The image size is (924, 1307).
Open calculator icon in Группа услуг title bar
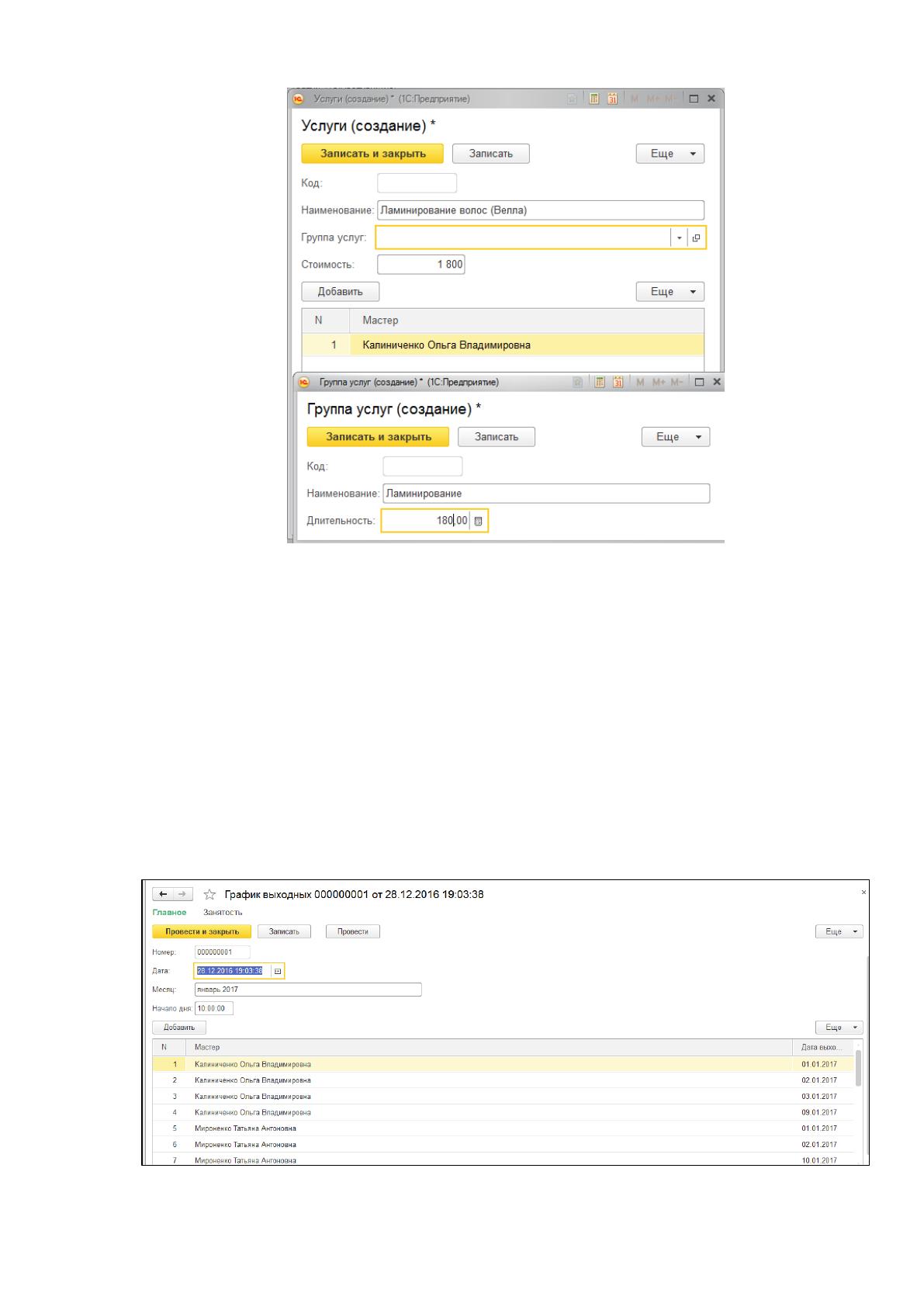point(600,382)
